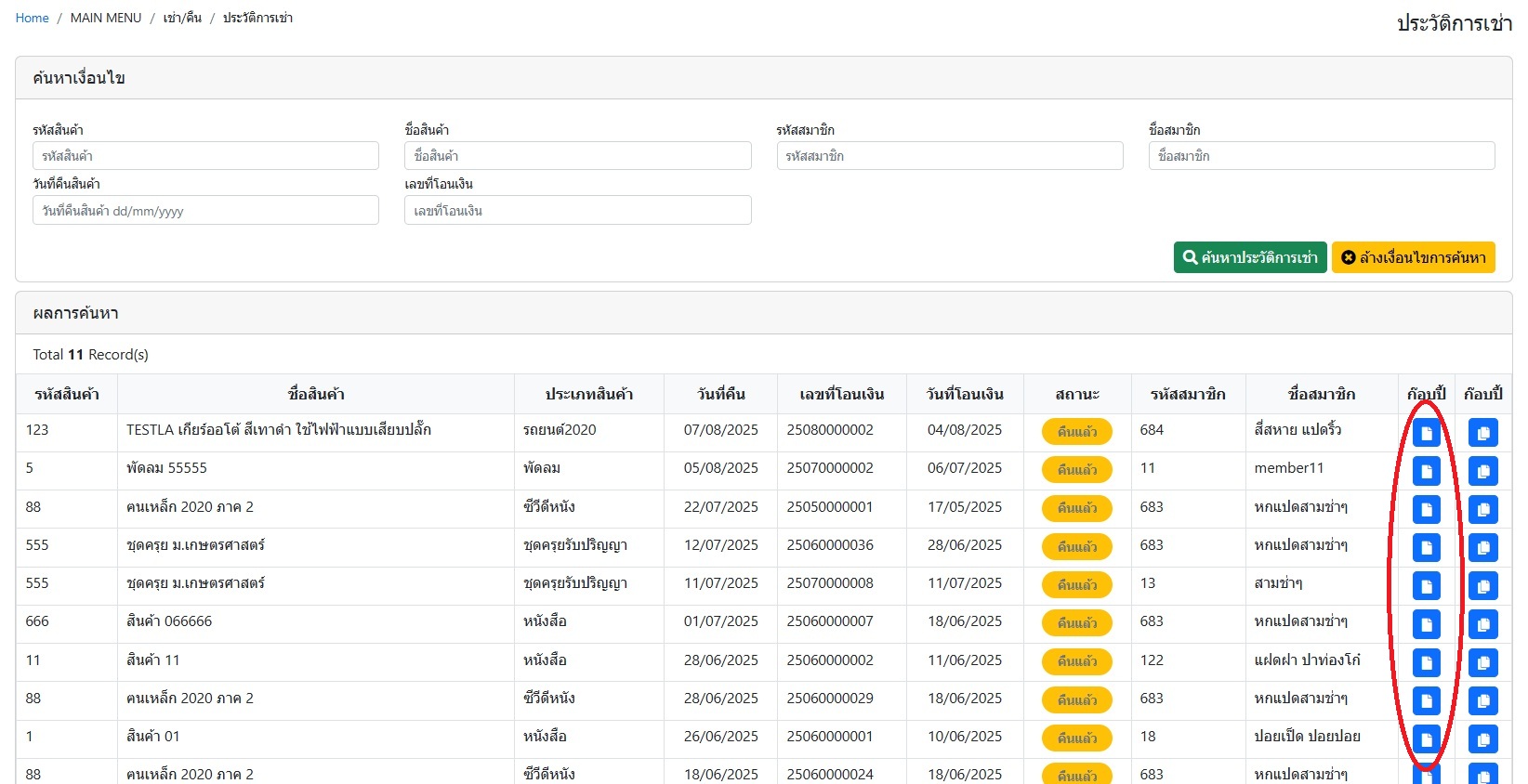Click single-page copy icon for transfer 25050000001 row

[x=1426, y=509]
